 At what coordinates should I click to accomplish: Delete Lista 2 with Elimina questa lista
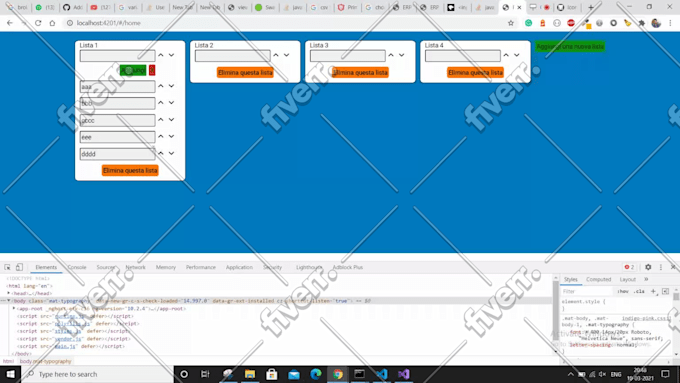click(x=245, y=72)
